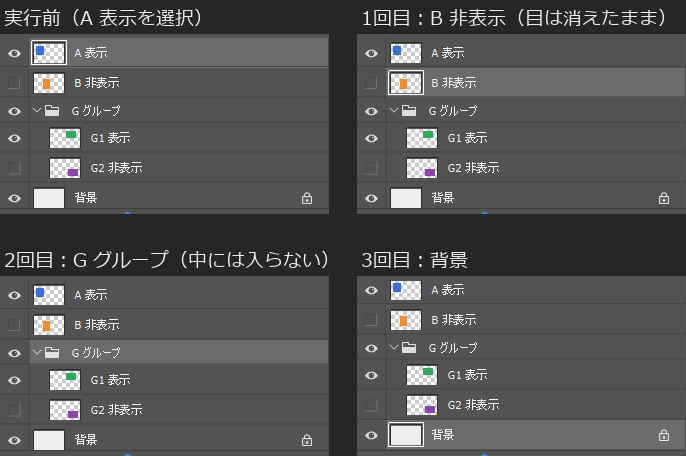
Task: Hide G1 表示 layer in 2回目 panel
Action: (14, 380)
